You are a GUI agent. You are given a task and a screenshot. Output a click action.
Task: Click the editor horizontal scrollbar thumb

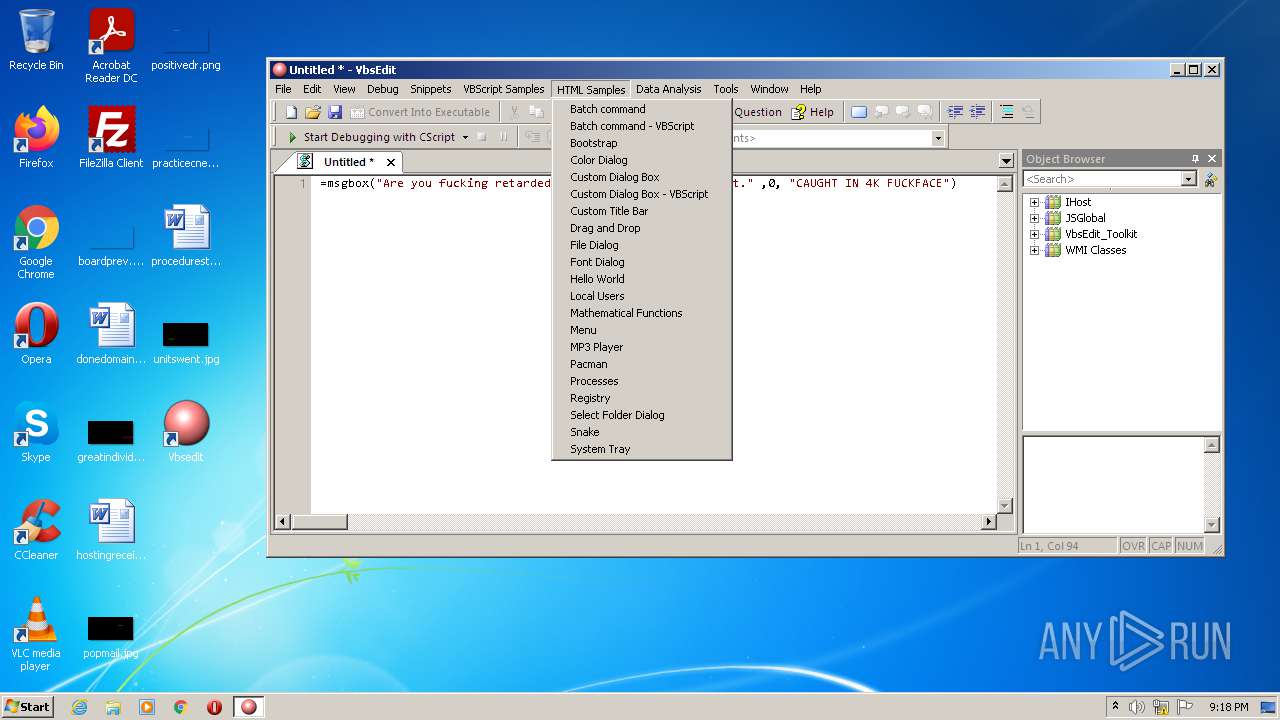(x=319, y=521)
